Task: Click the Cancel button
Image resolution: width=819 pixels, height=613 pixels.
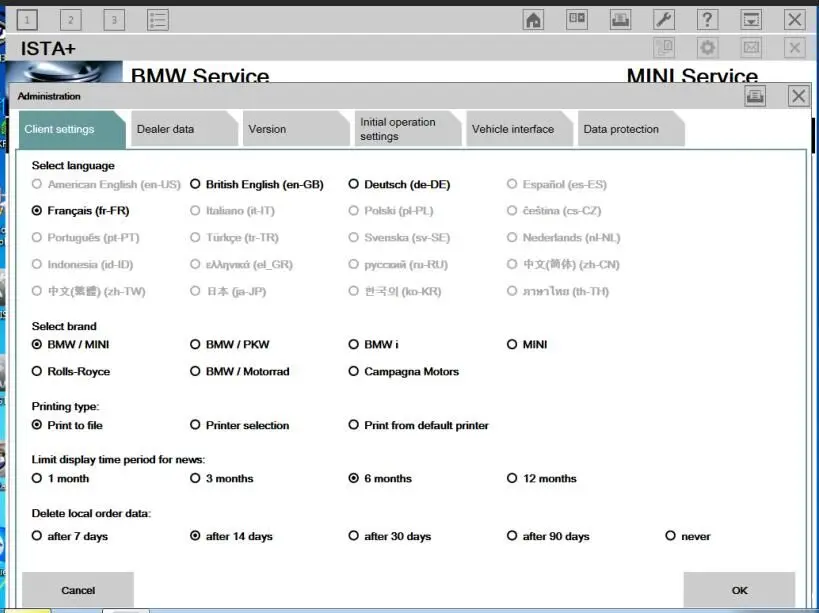Action: coord(78,590)
